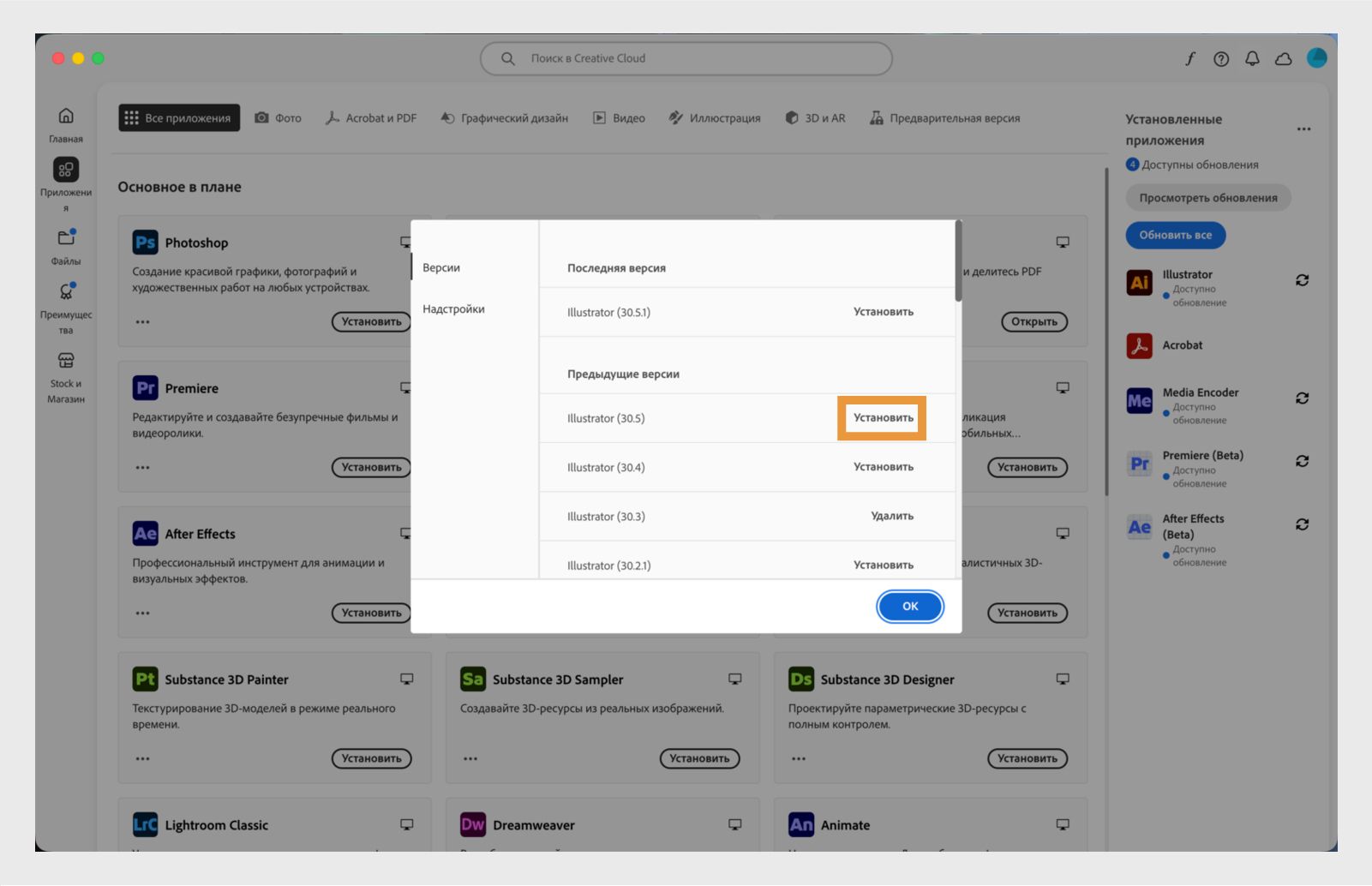Open the Benefits ribbon icon in sidebar
1372x886 pixels.
[66, 291]
